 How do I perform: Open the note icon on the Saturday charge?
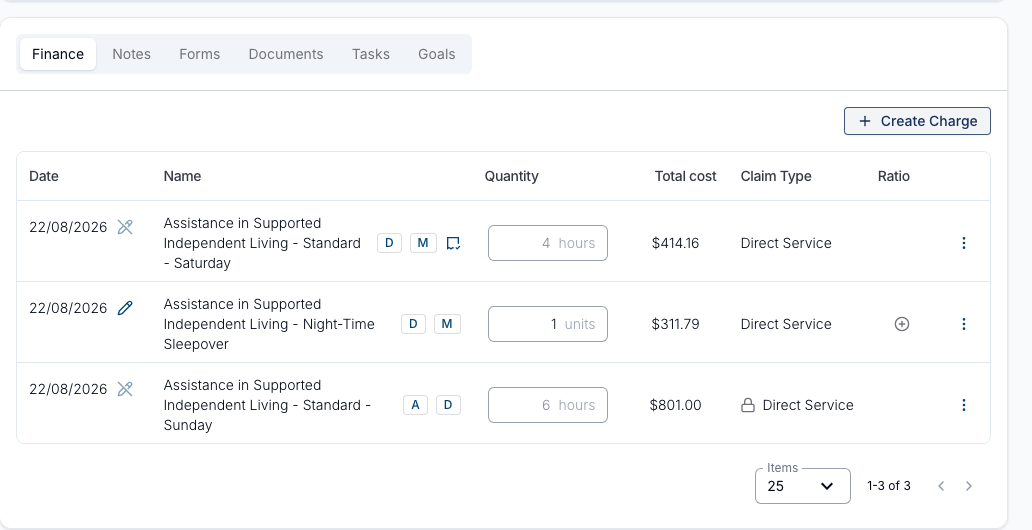pos(453,244)
